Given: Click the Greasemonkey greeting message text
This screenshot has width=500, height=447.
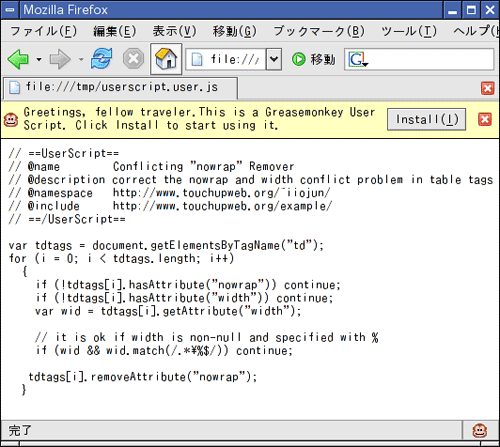Looking at the screenshot, I should point(199,119).
